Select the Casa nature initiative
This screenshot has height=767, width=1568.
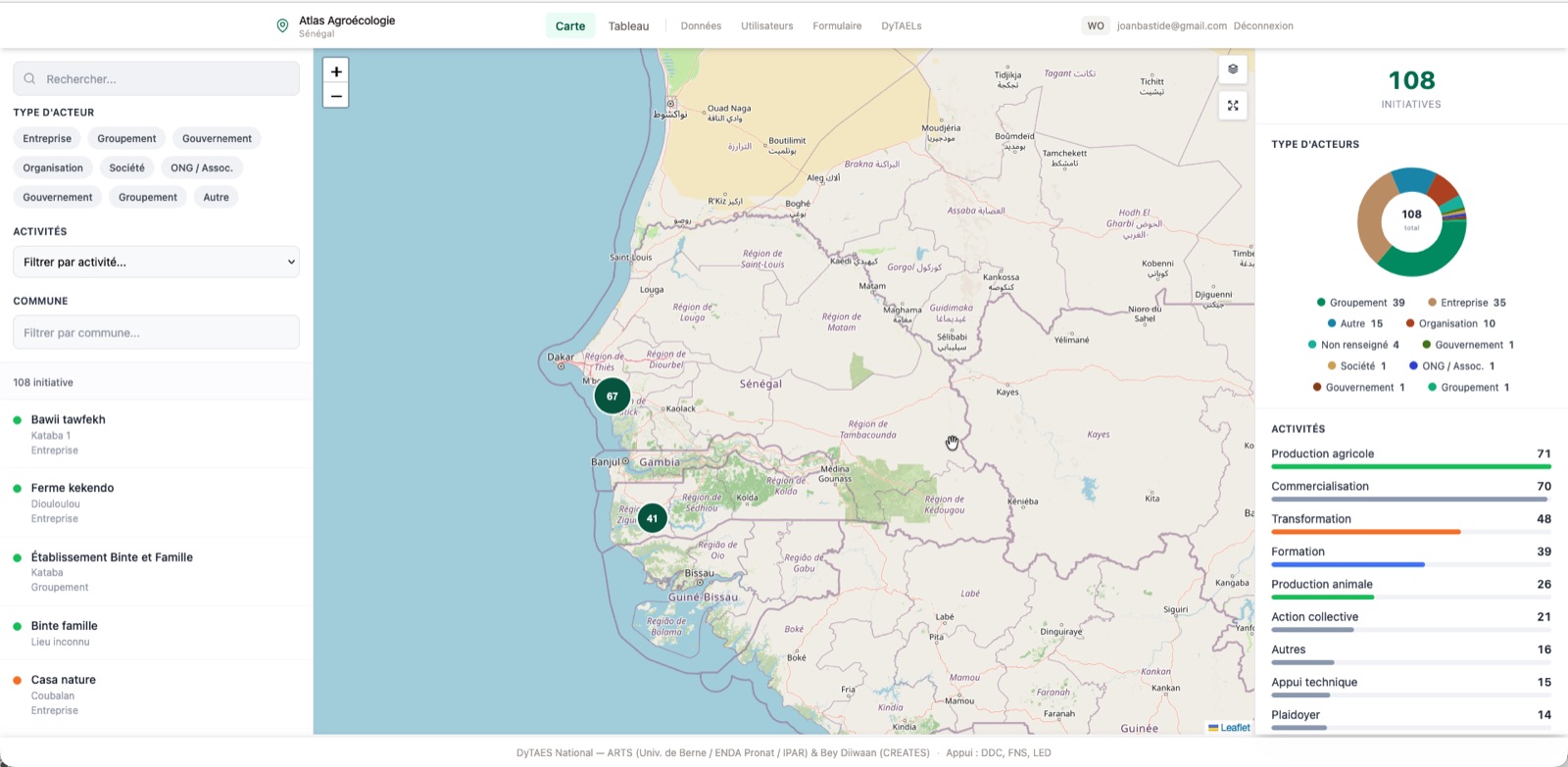point(156,695)
